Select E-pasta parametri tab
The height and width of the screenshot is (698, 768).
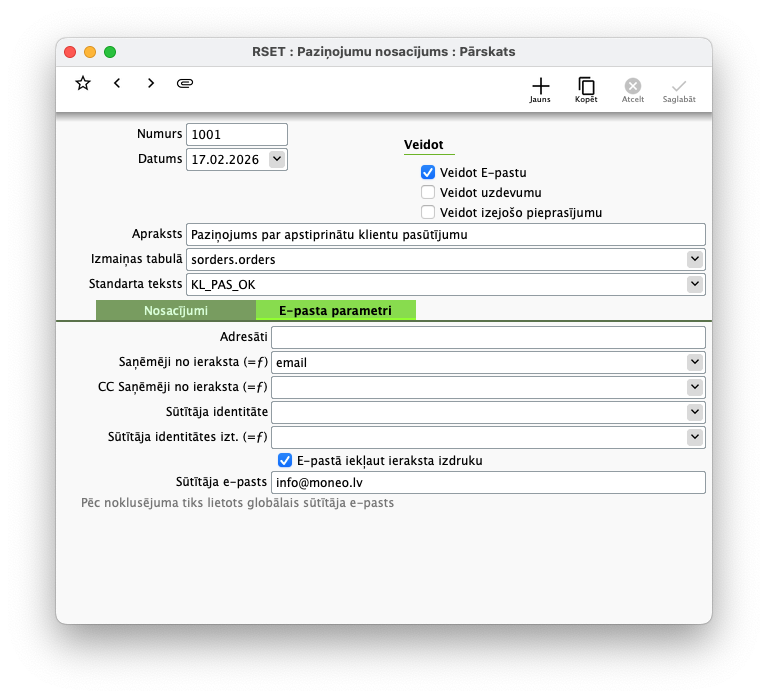(335, 310)
